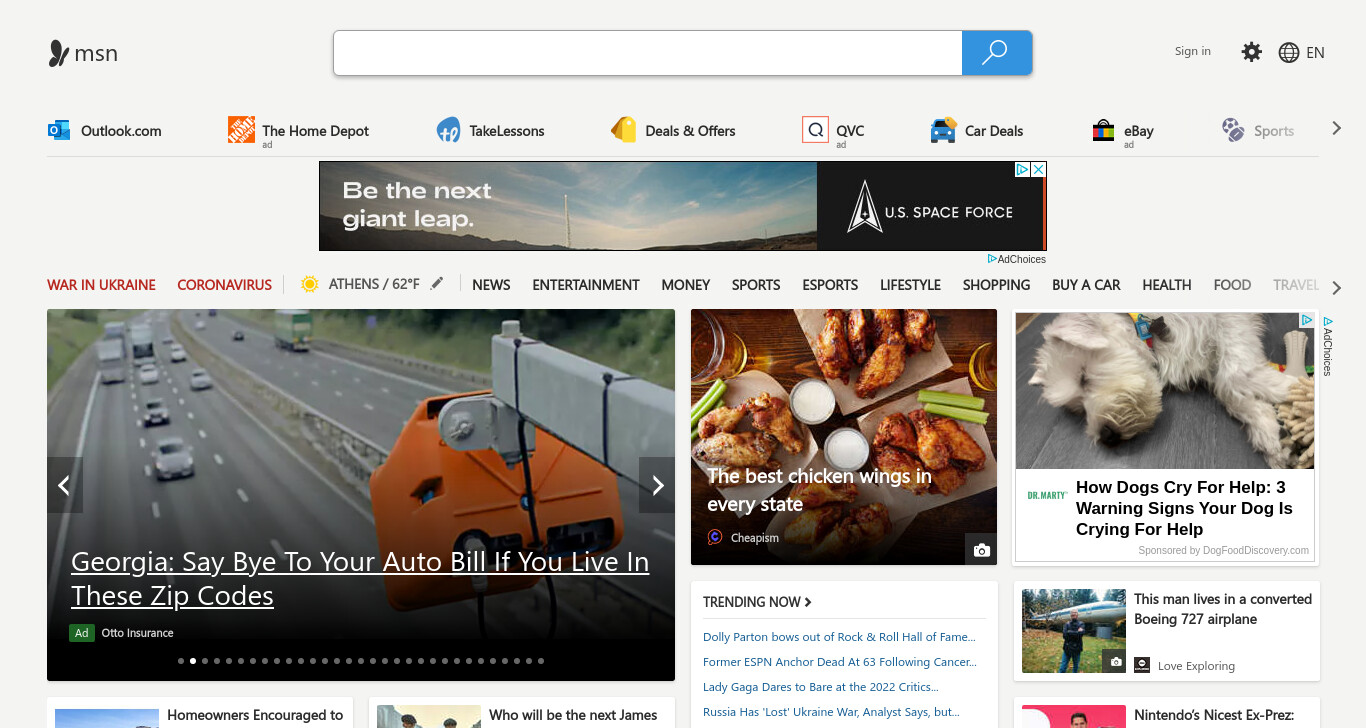
Task: Close the Space Force banner ad
Action: [1038, 170]
